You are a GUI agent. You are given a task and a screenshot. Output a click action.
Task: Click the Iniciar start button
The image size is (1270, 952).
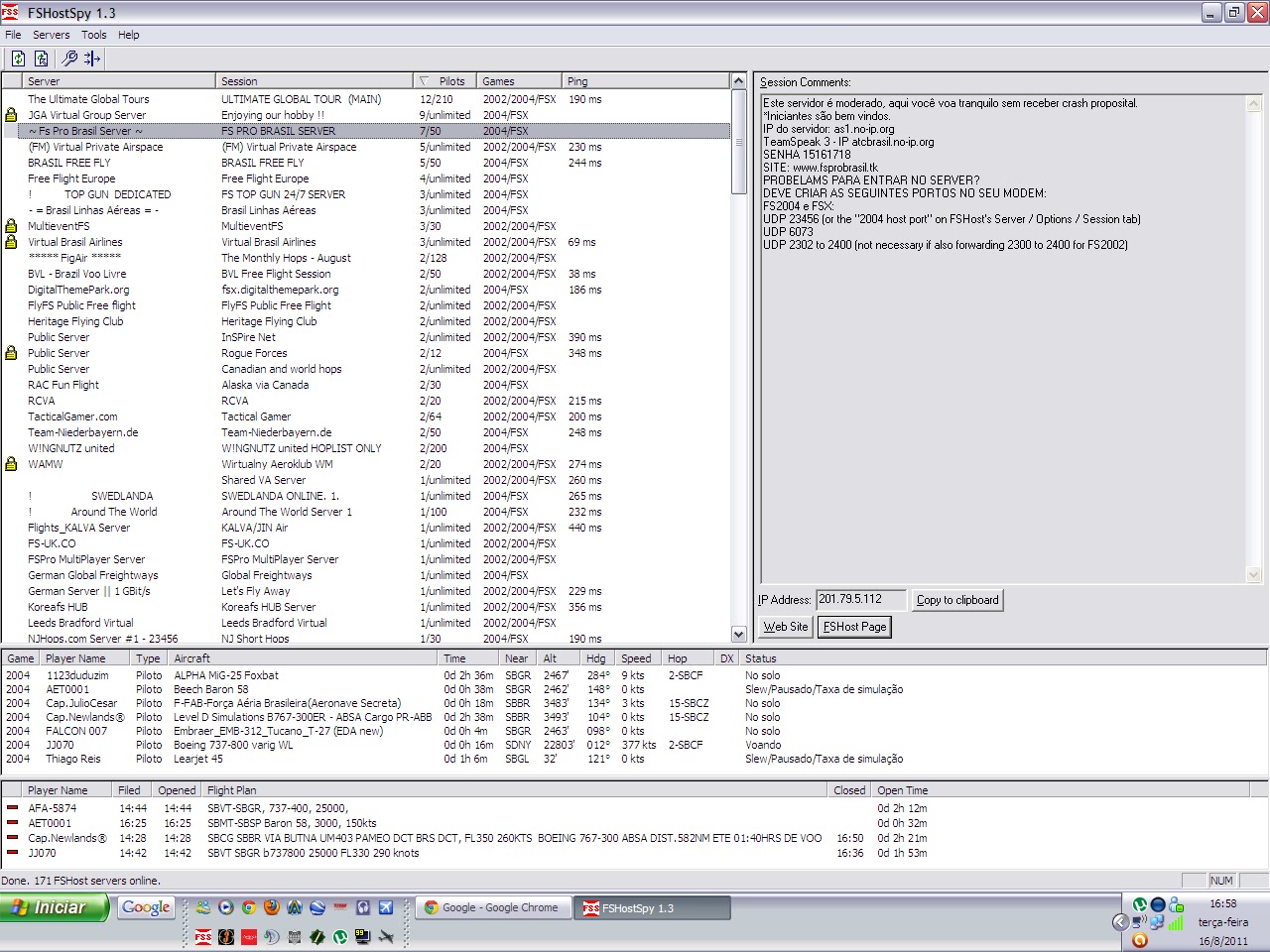click(x=55, y=907)
